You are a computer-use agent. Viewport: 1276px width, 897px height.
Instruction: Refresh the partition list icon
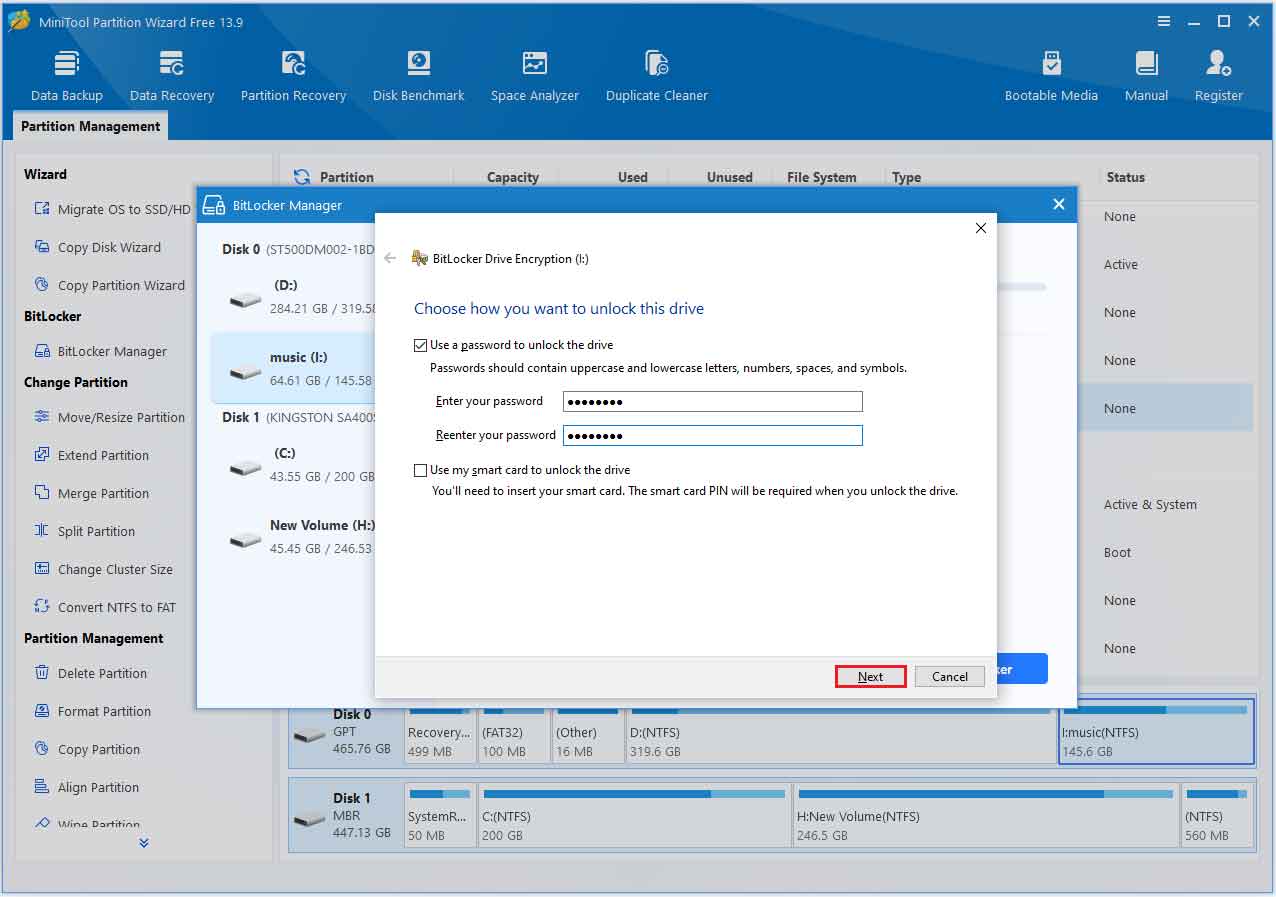click(301, 177)
